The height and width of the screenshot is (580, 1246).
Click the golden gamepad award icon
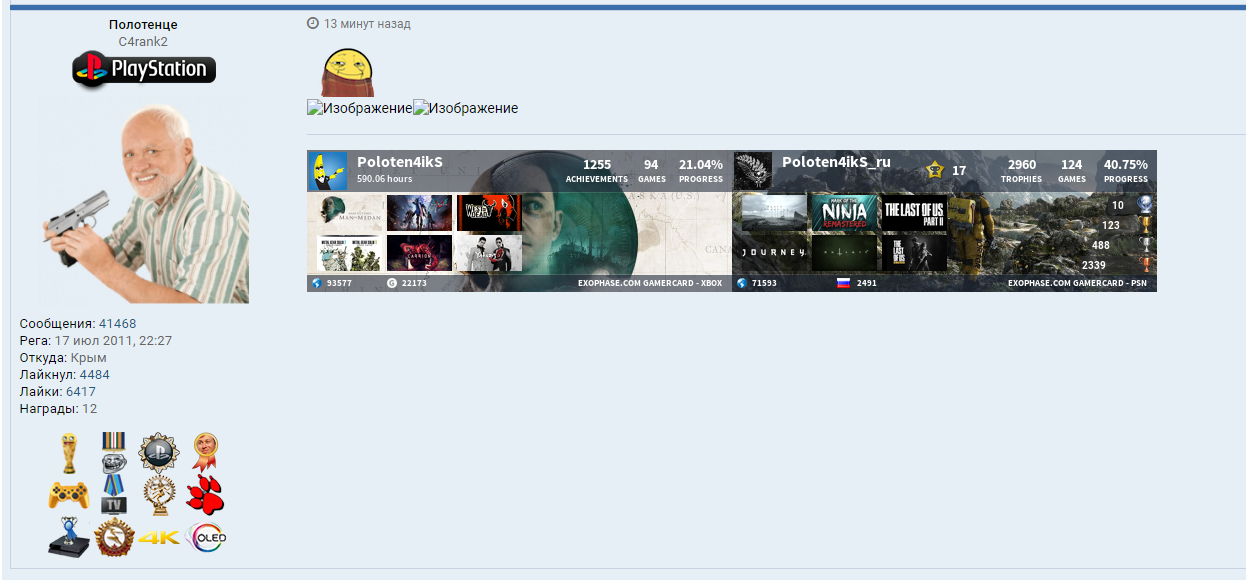(x=68, y=495)
